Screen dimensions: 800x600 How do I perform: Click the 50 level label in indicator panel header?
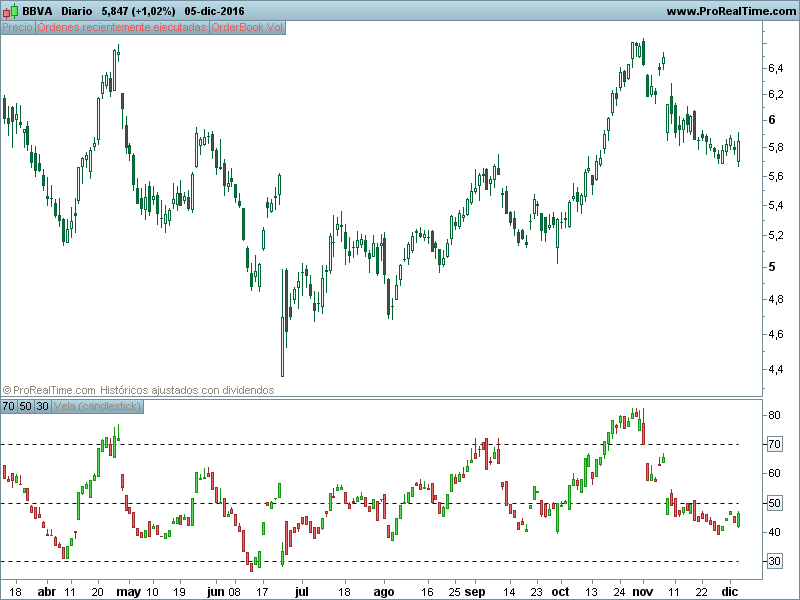tap(26, 407)
